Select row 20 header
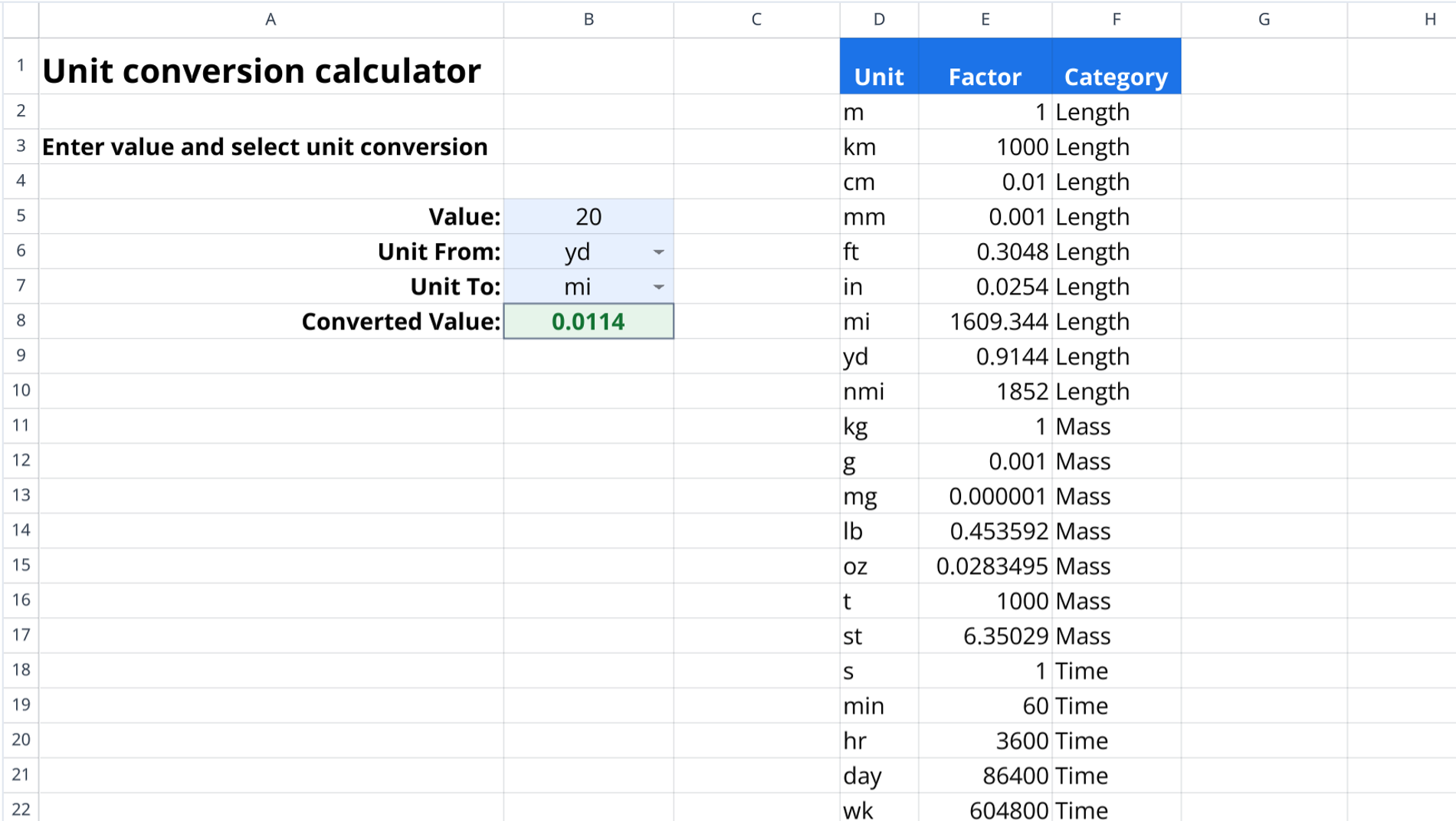 pyautogui.click(x=21, y=741)
